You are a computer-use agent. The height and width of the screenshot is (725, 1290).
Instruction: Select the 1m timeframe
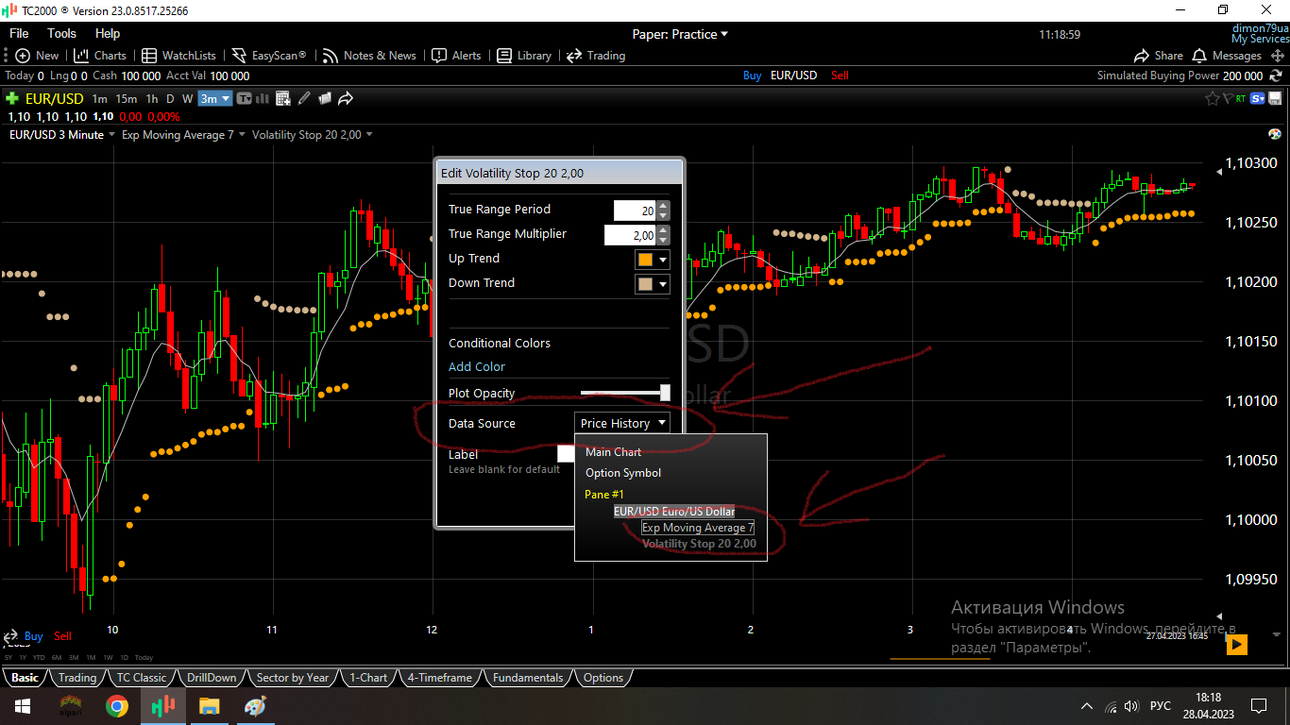click(100, 98)
